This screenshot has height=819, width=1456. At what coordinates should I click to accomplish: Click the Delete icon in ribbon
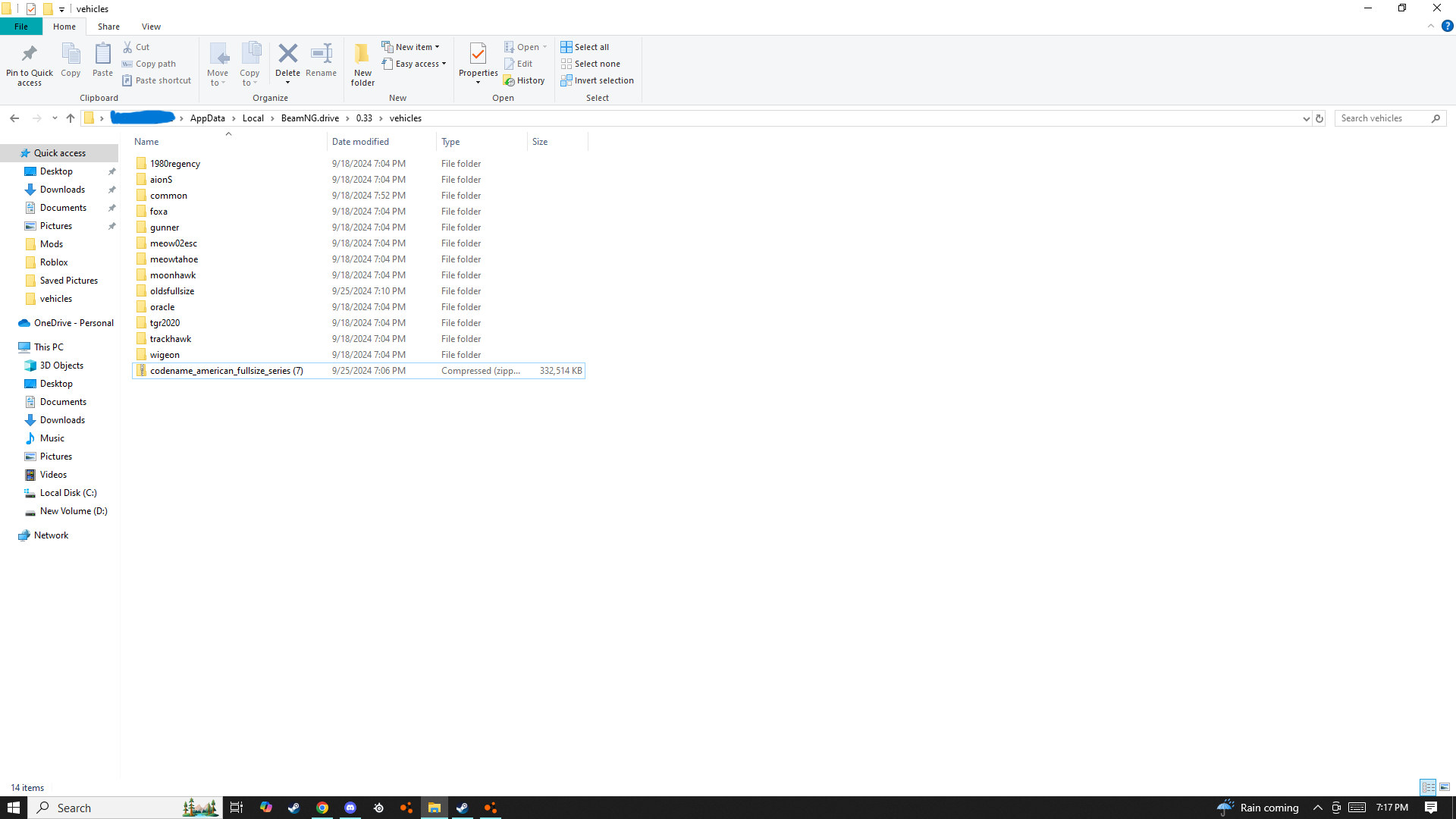click(x=287, y=54)
